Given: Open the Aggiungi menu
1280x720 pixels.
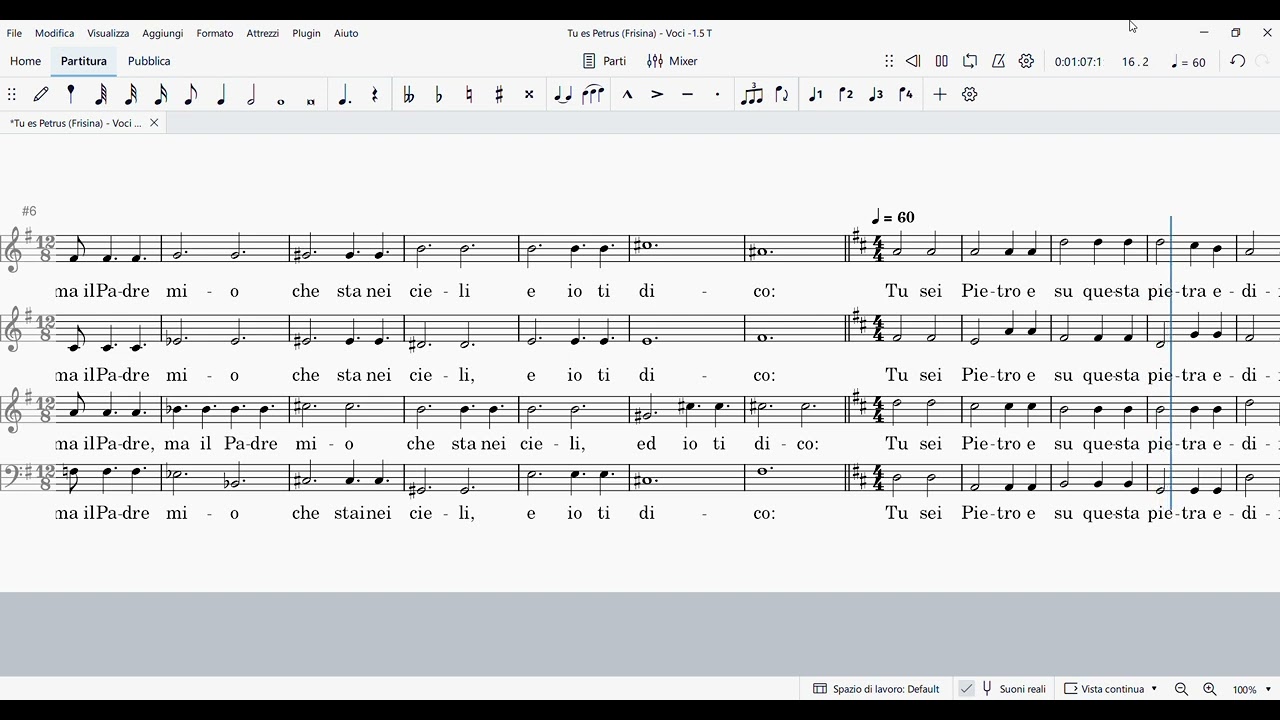Looking at the screenshot, I should [163, 33].
